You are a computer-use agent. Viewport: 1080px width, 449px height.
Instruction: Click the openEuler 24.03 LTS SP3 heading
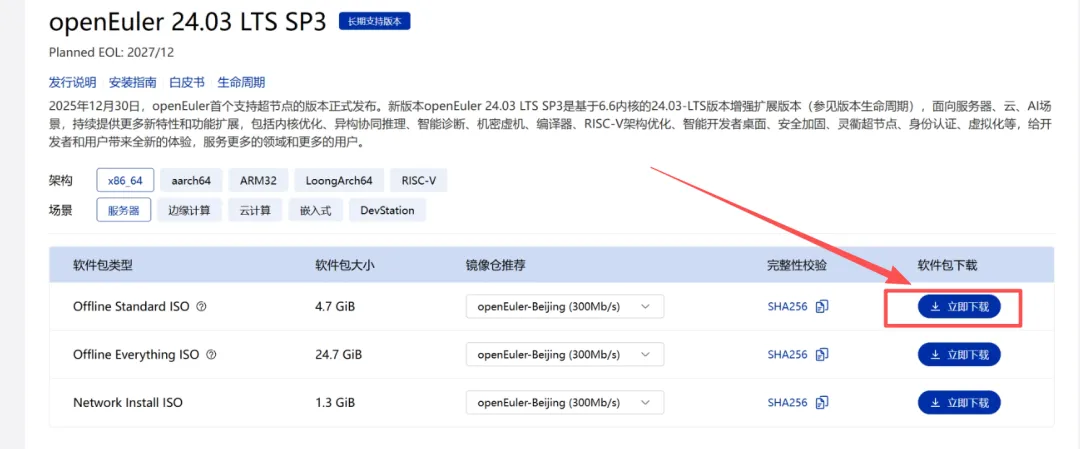click(x=188, y=22)
